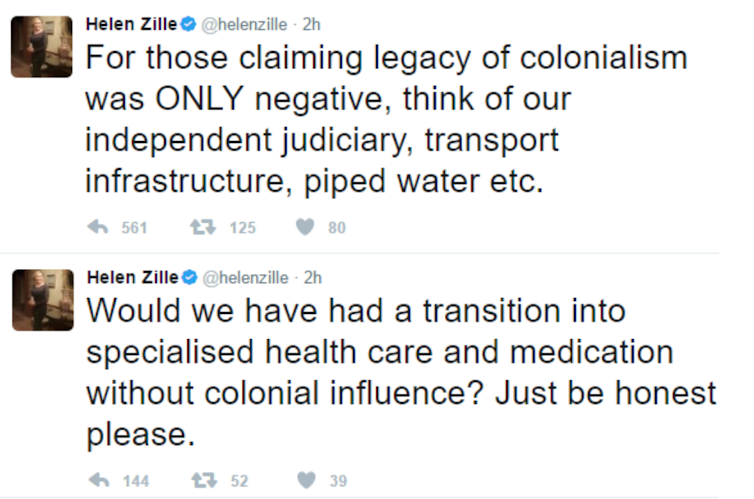Click @helenzille handle on second tweet
Image resolution: width=754 pixels, height=499 pixels.
[244, 277]
